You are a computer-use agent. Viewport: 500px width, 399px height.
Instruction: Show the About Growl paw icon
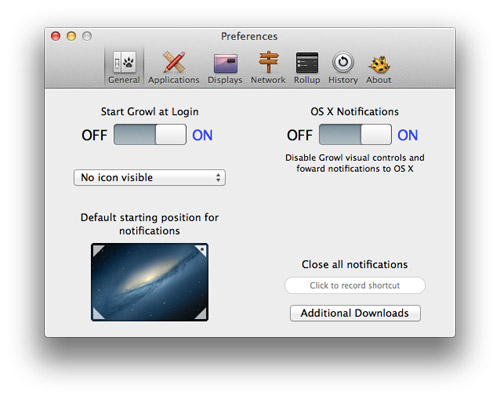[379, 64]
